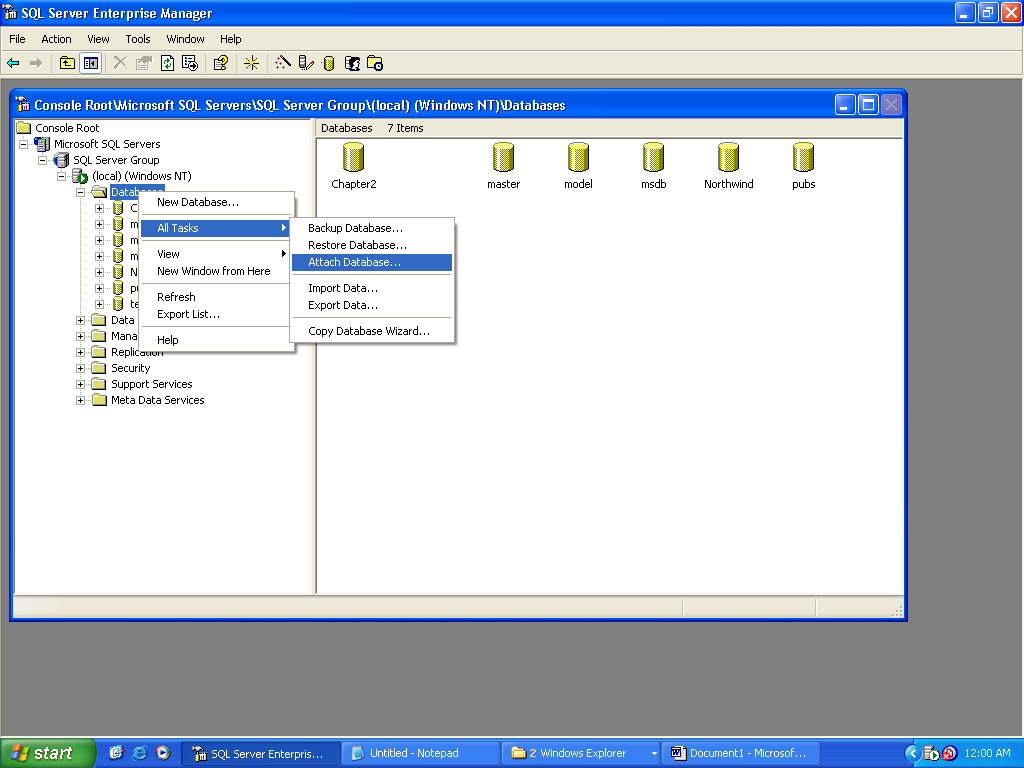Select the pubs database icon
The image size is (1024, 768).
coord(803,158)
